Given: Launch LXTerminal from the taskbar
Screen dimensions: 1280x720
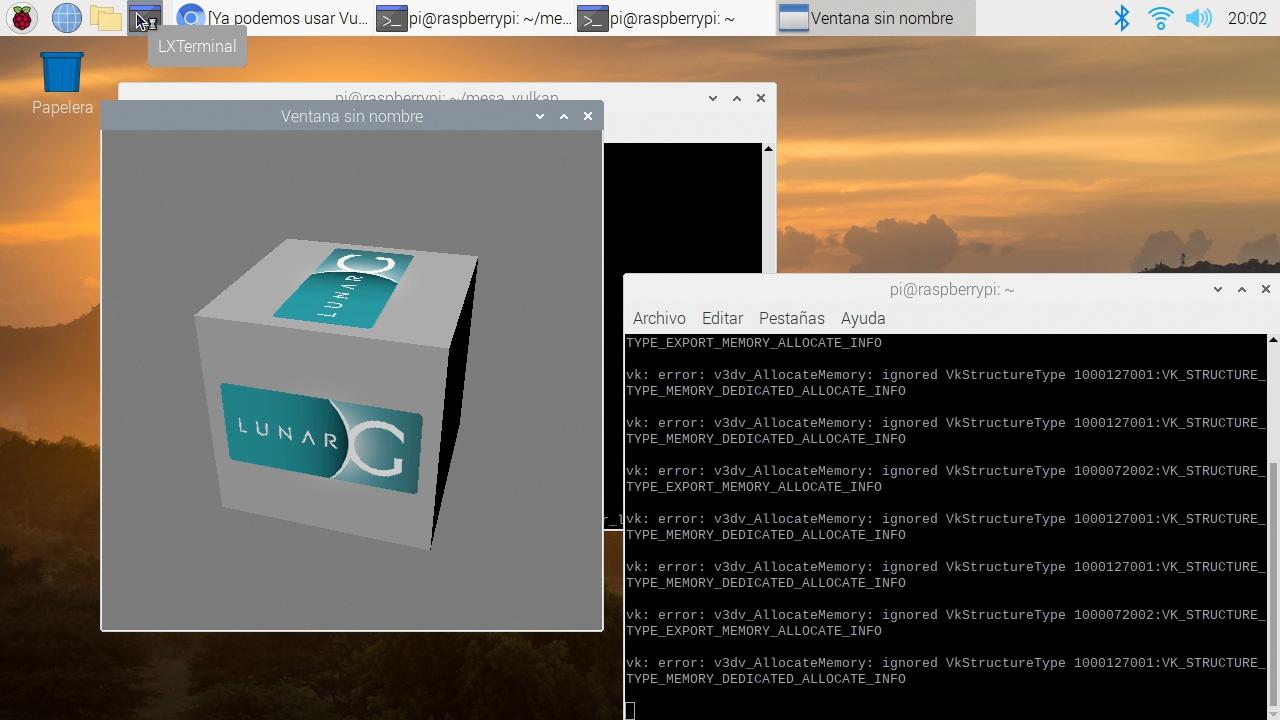Looking at the screenshot, I should (145, 17).
